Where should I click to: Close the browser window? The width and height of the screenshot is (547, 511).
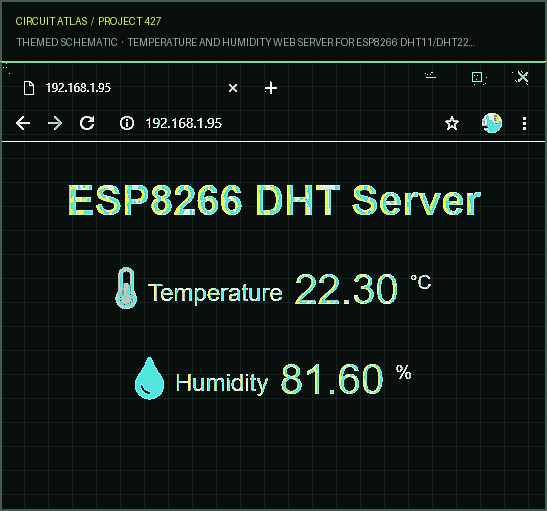(x=523, y=77)
